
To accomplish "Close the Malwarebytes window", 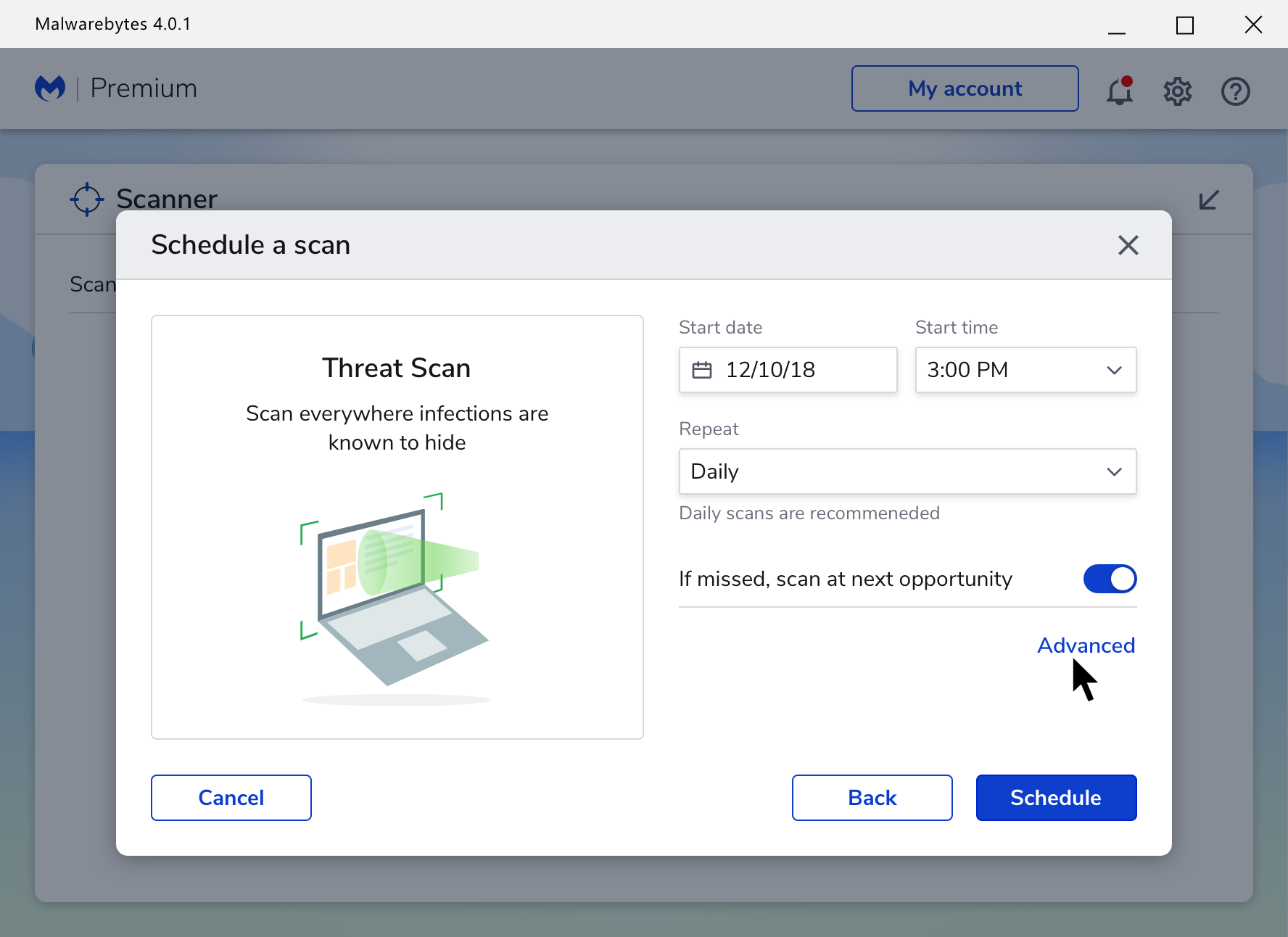I will (1253, 25).
